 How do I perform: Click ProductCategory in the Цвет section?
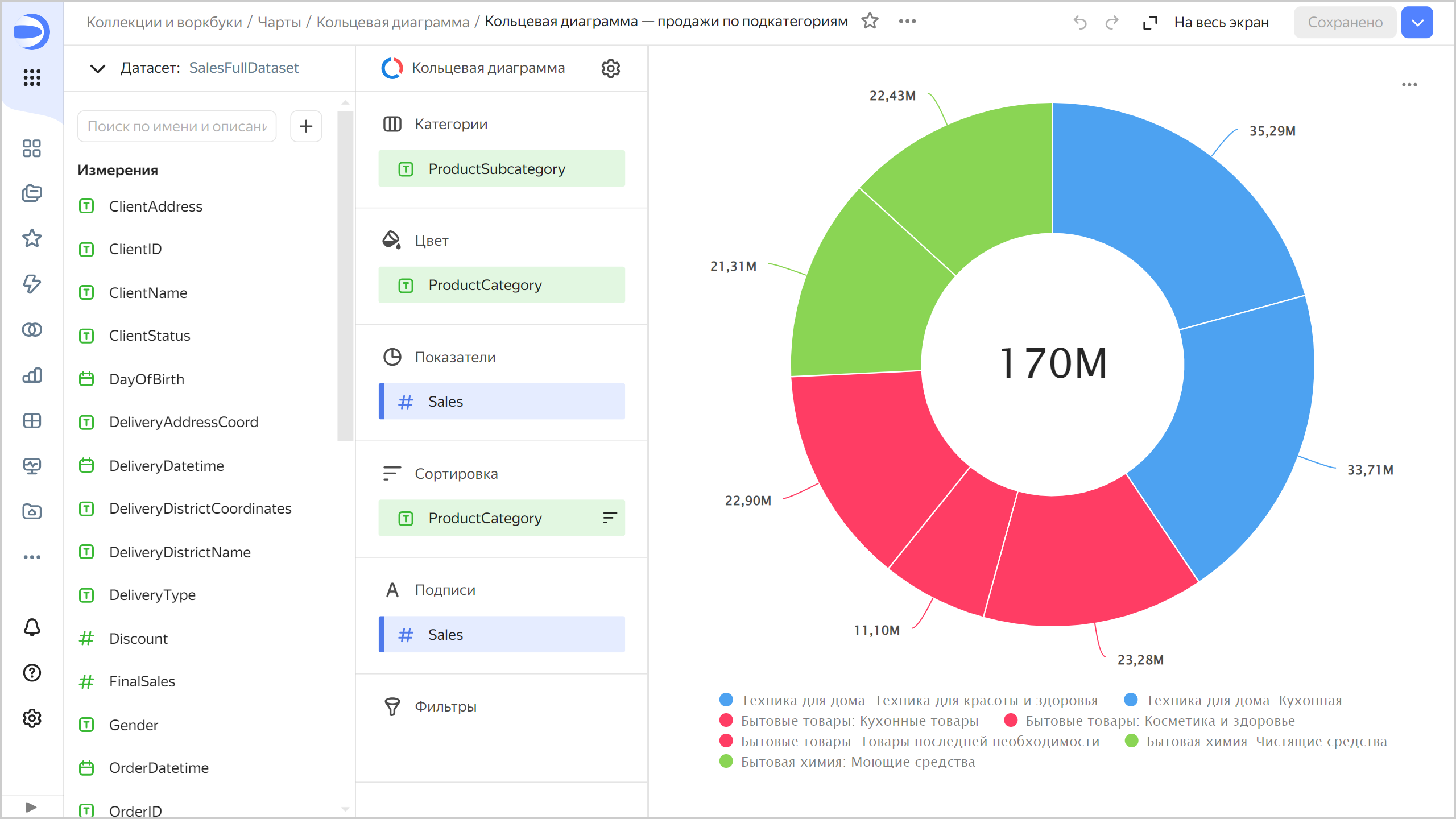click(x=500, y=285)
